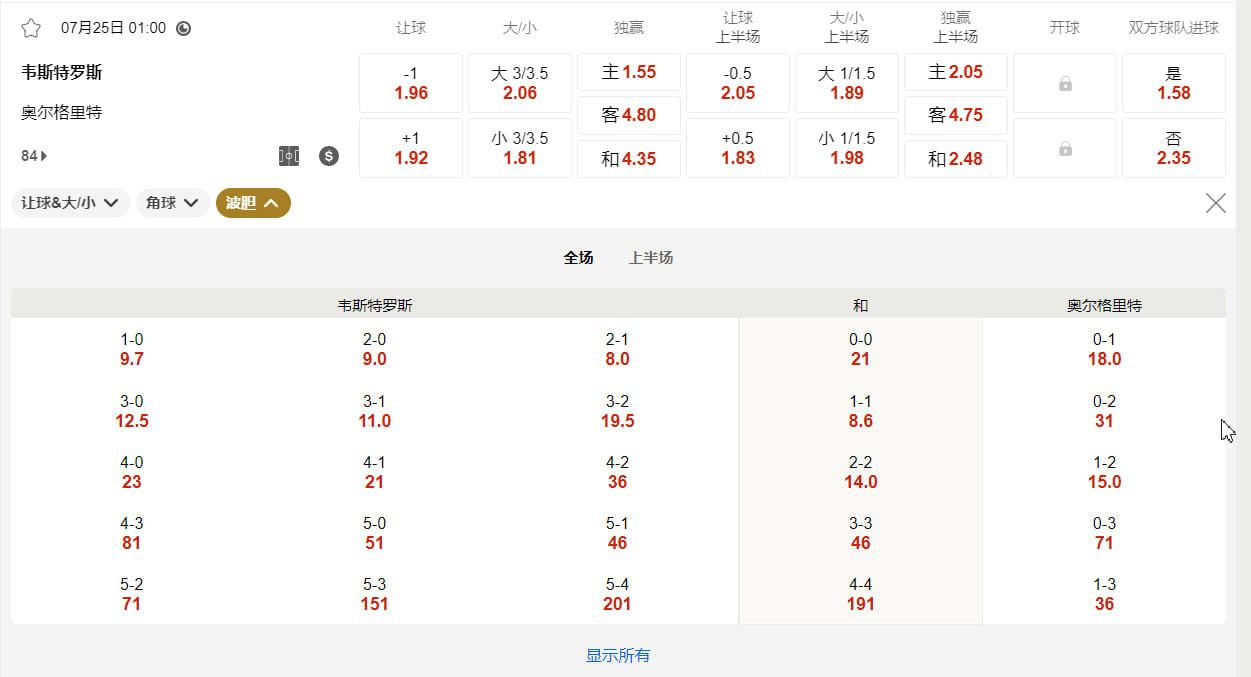Choose correct score 3-2 at 19.5

coord(618,411)
